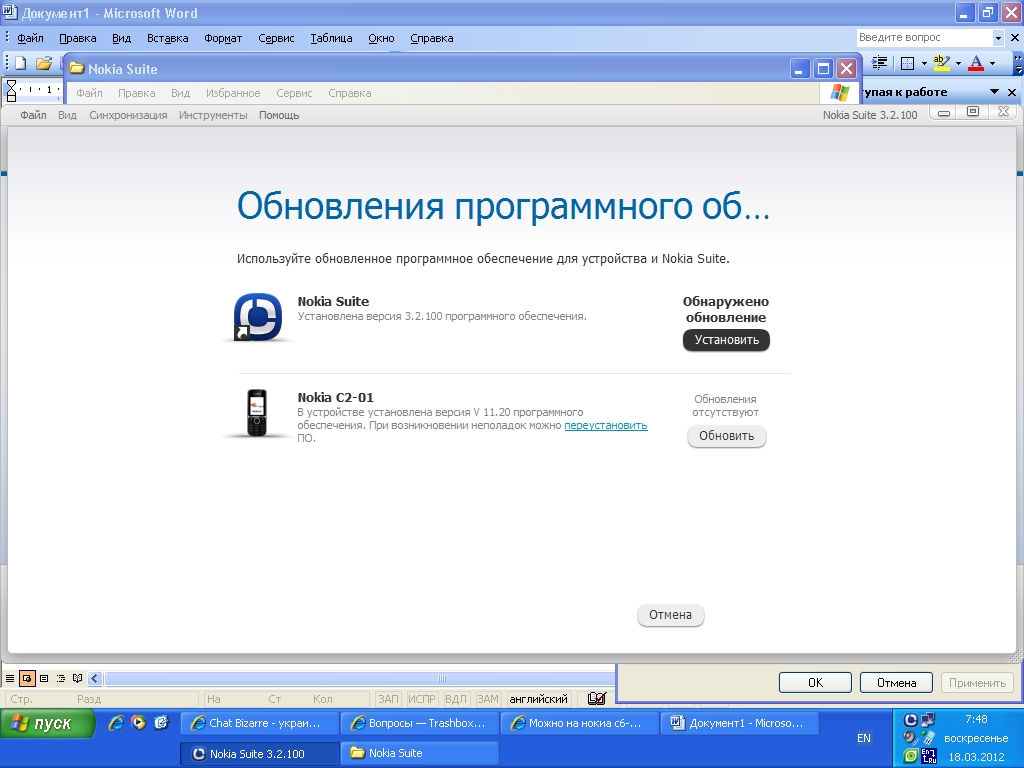Click 'английский' language in status bar

(x=538, y=699)
